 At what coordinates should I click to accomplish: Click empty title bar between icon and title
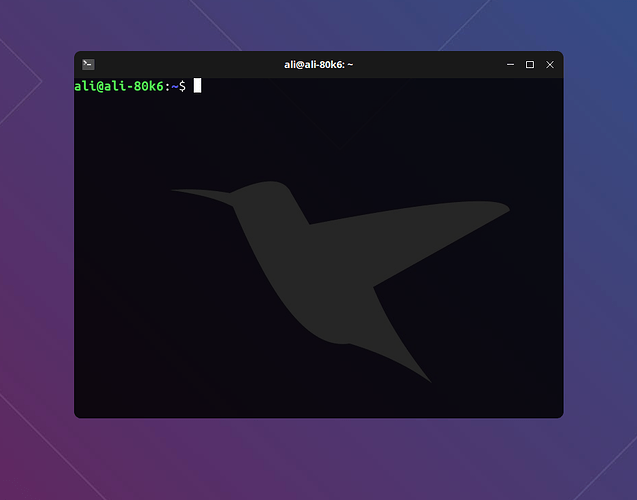(180, 64)
